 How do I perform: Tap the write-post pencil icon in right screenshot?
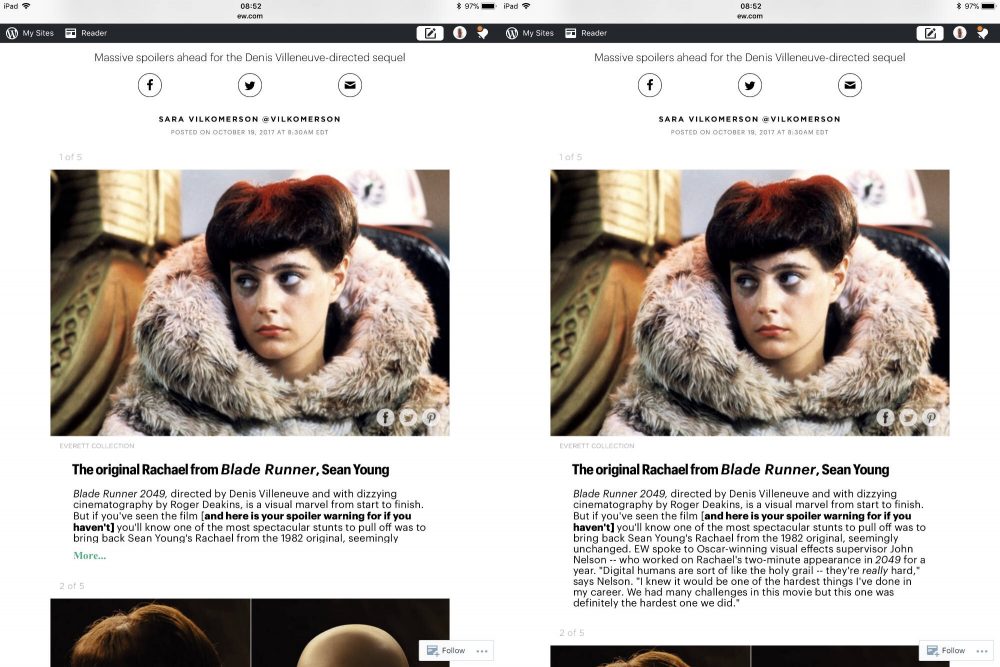pyautogui.click(x=930, y=33)
